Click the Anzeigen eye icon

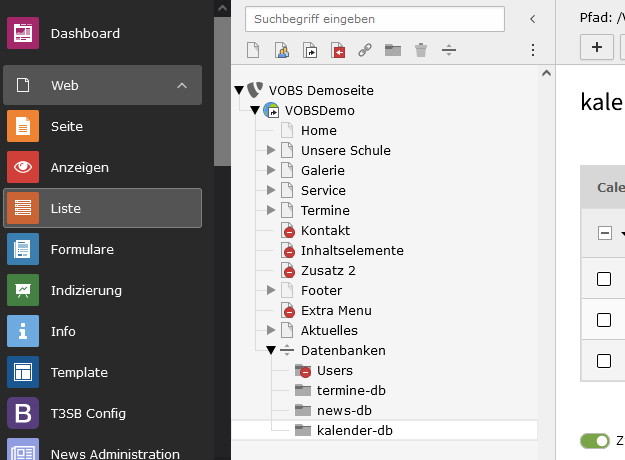[23, 168]
